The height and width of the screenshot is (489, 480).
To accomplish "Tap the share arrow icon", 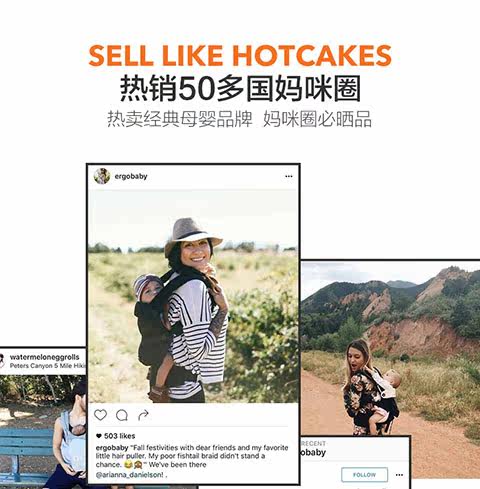I will [x=143, y=415].
